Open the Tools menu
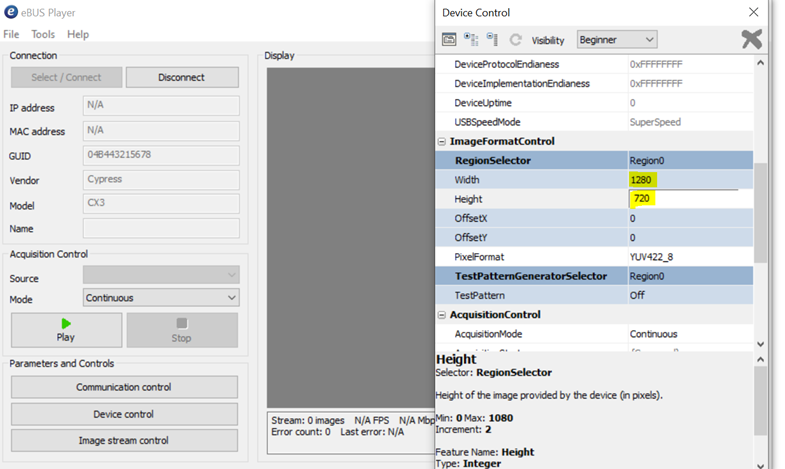Screen dimensions: 785x469 [x=43, y=34]
